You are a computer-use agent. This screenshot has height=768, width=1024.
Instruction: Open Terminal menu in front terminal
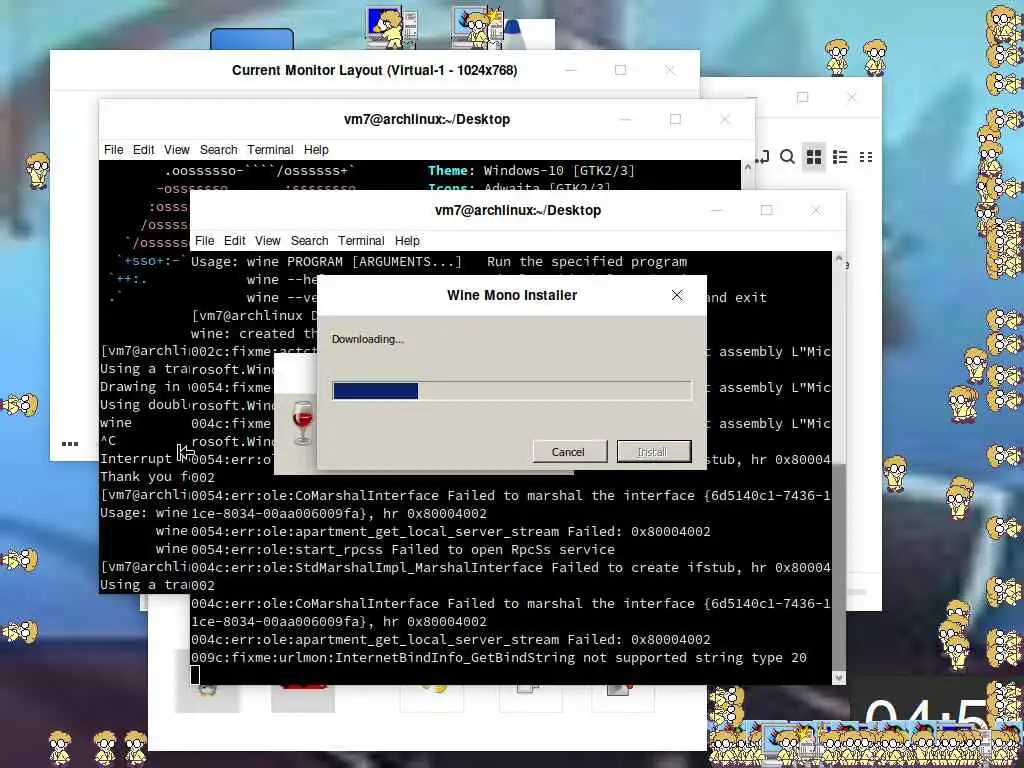click(361, 240)
